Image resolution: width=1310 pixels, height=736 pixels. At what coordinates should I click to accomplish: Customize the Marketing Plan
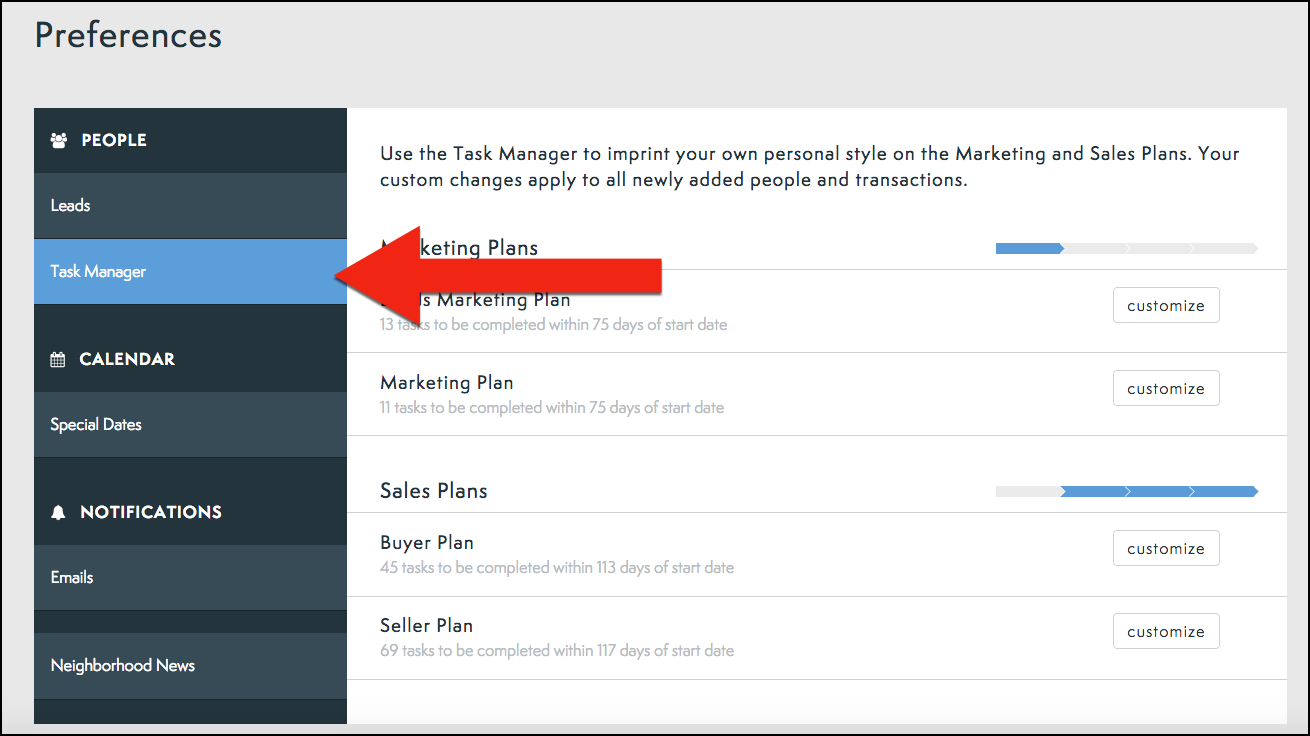pyautogui.click(x=1166, y=388)
